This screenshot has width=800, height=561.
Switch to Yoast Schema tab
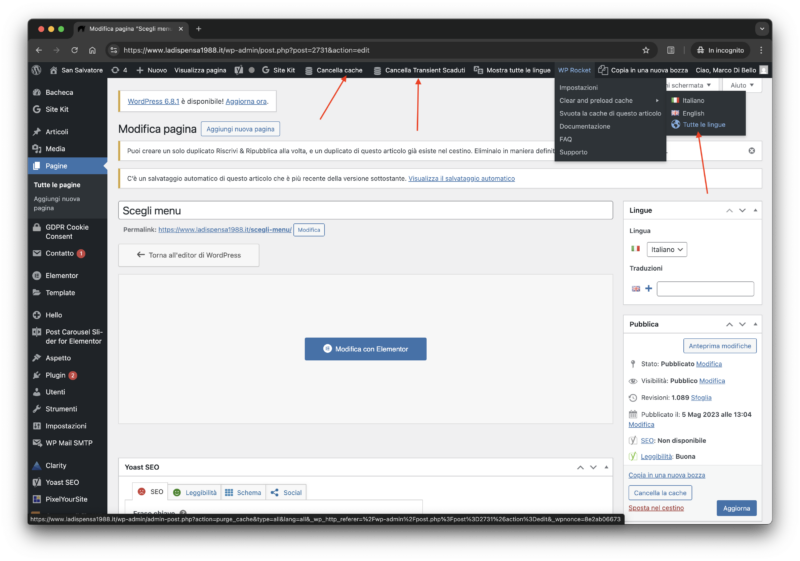point(243,493)
